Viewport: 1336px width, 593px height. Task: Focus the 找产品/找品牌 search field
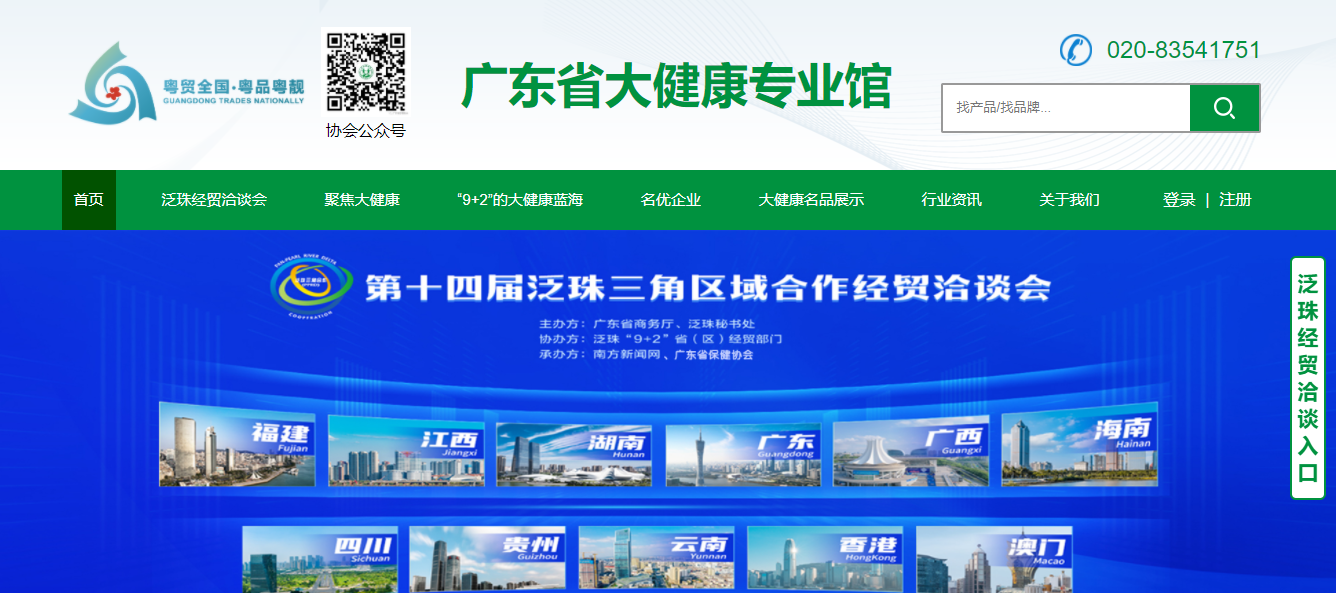click(1066, 108)
